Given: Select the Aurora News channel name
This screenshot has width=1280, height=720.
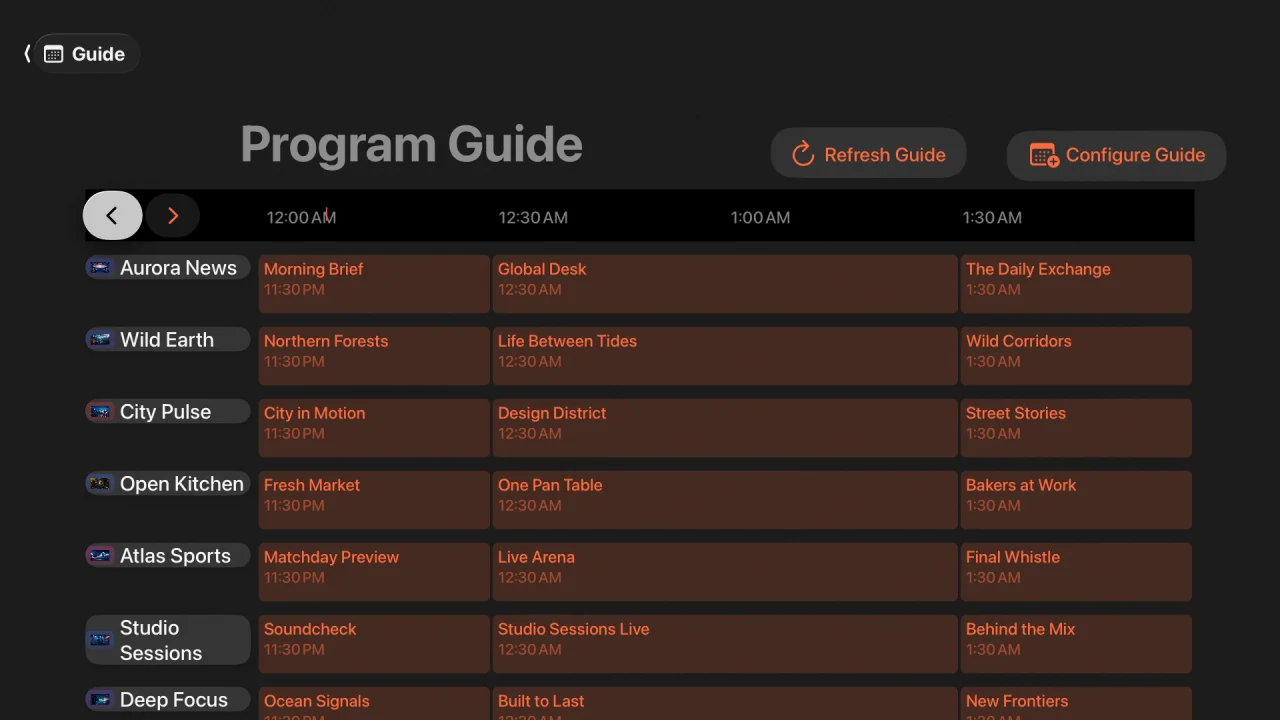Looking at the screenshot, I should pos(178,268).
